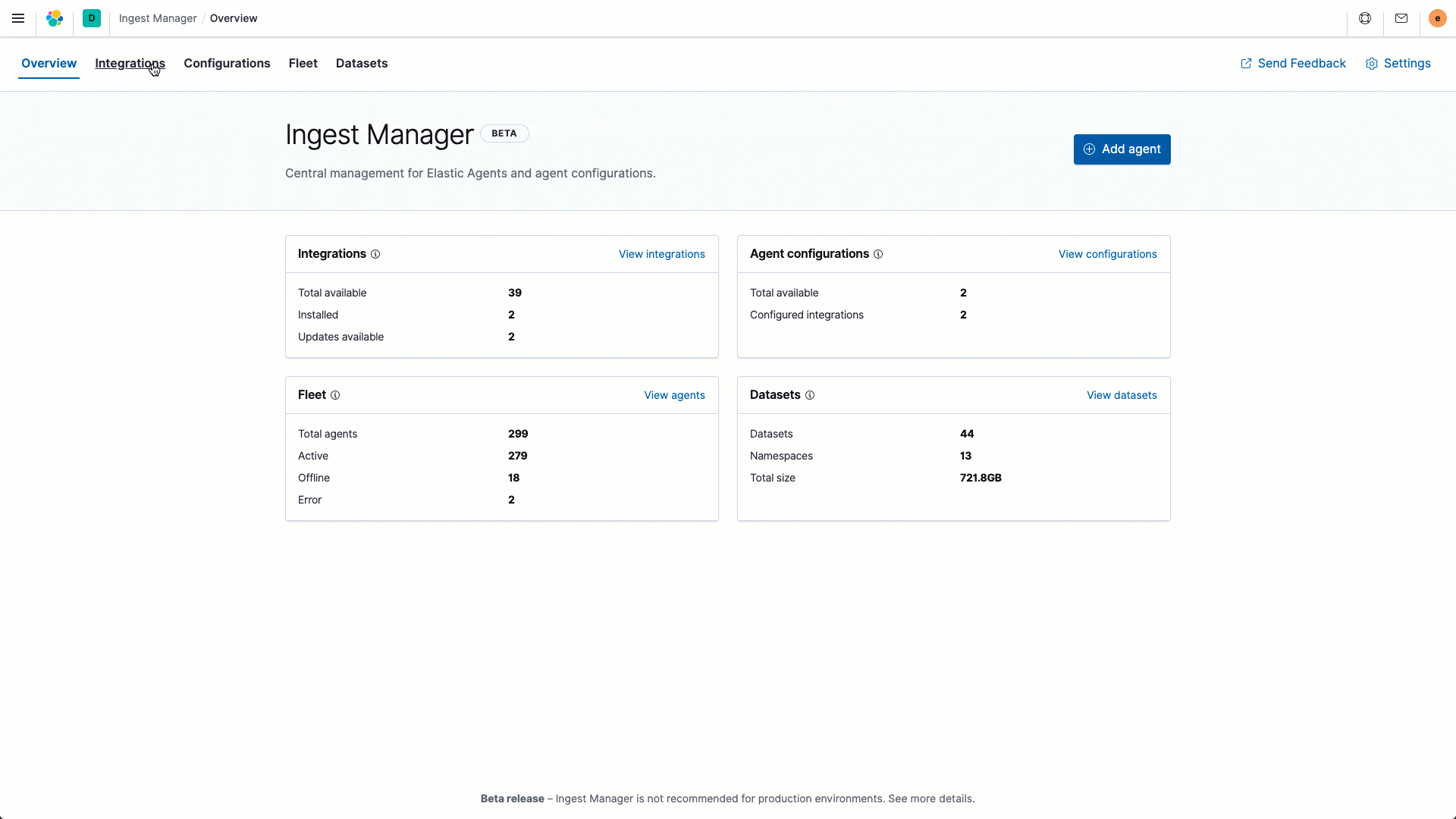Viewport: 1456px width, 819px height.
Task: Switch to the Configurations tab
Action: coord(227,64)
